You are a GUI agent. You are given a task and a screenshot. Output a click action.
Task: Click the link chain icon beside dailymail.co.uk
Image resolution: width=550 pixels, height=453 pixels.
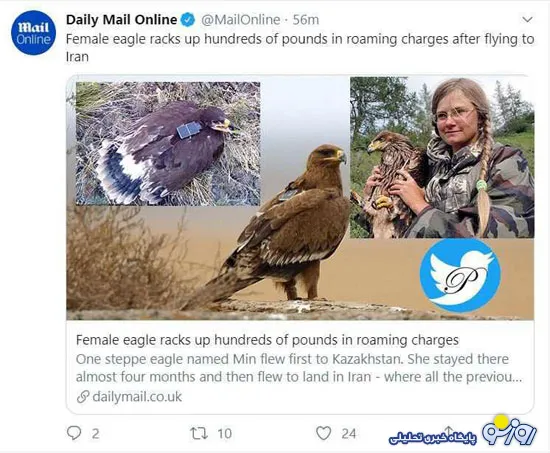[x=83, y=397]
